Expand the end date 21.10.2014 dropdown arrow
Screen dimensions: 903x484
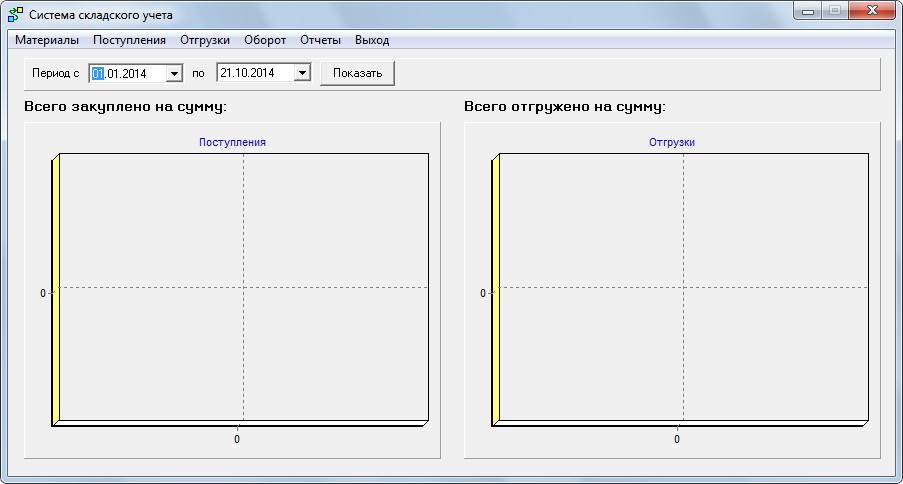coord(302,73)
